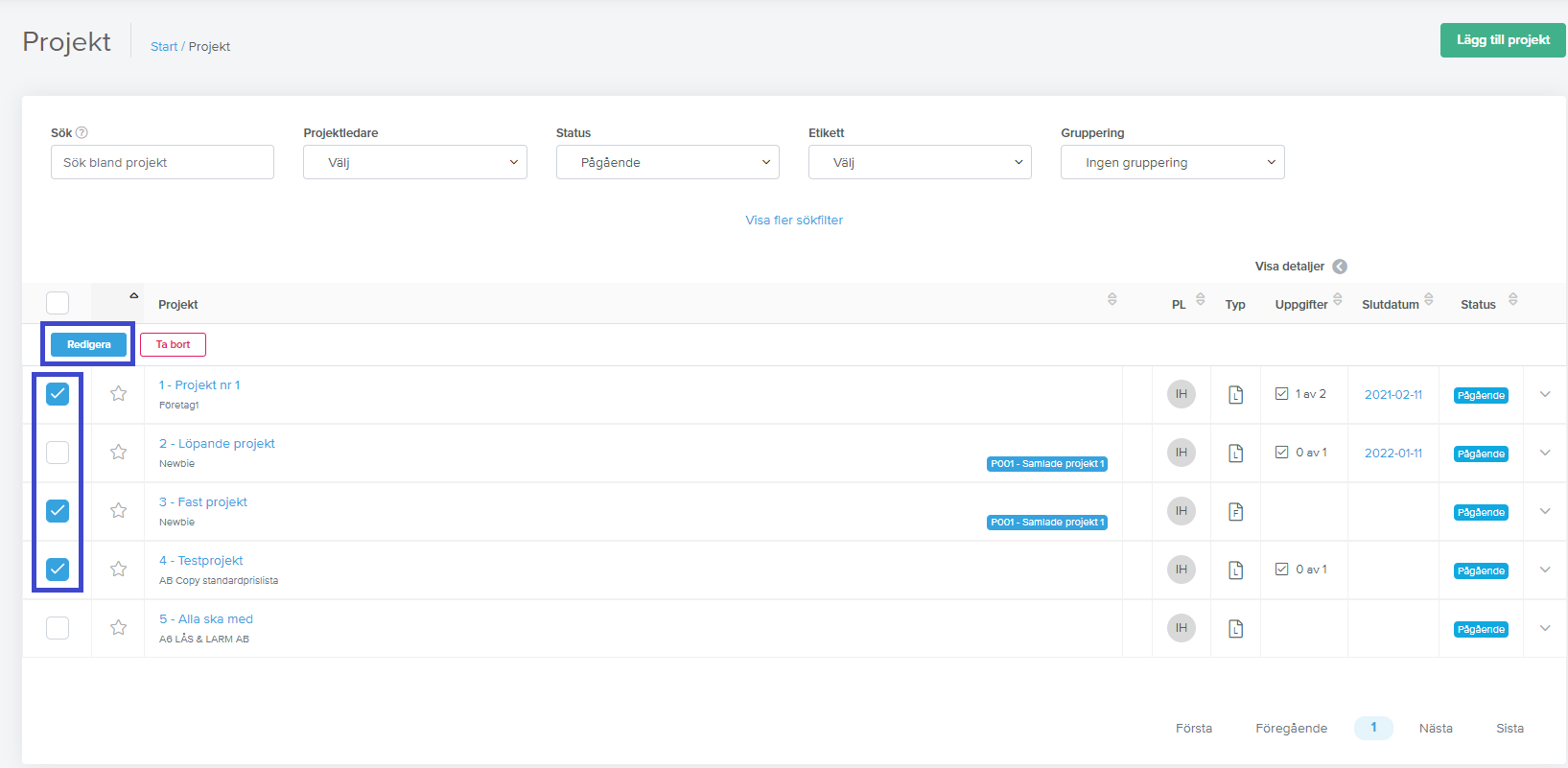Open the Status filter dropdown showing Pågående

pos(667,162)
